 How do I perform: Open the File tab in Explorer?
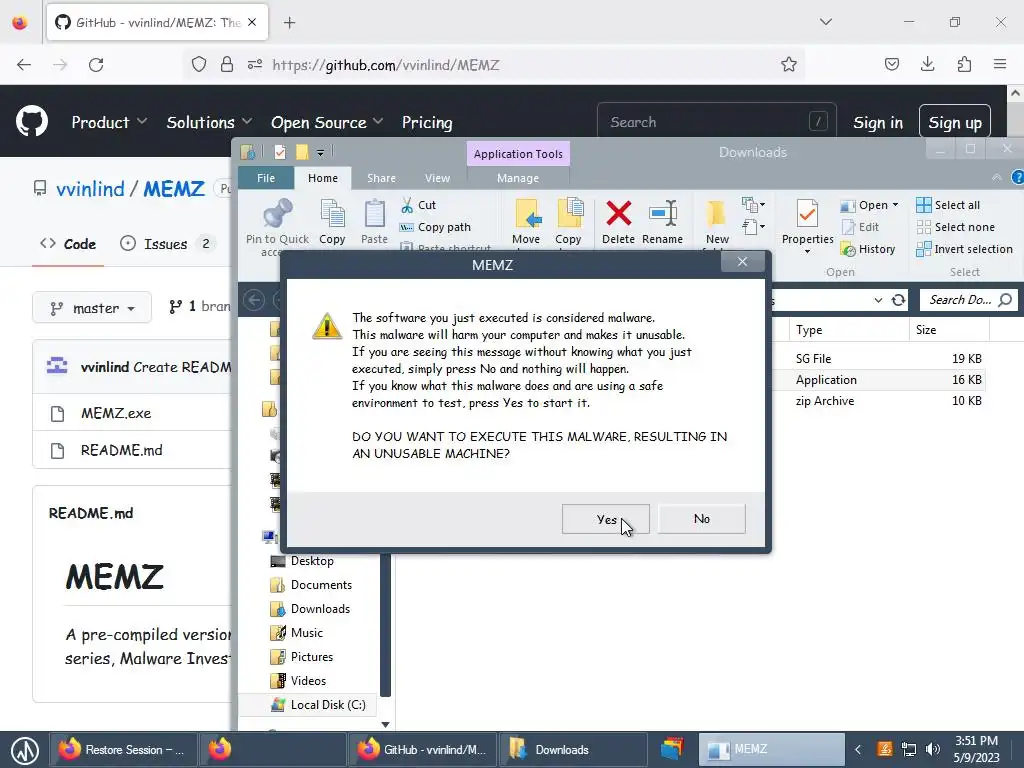tap(266, 178)
